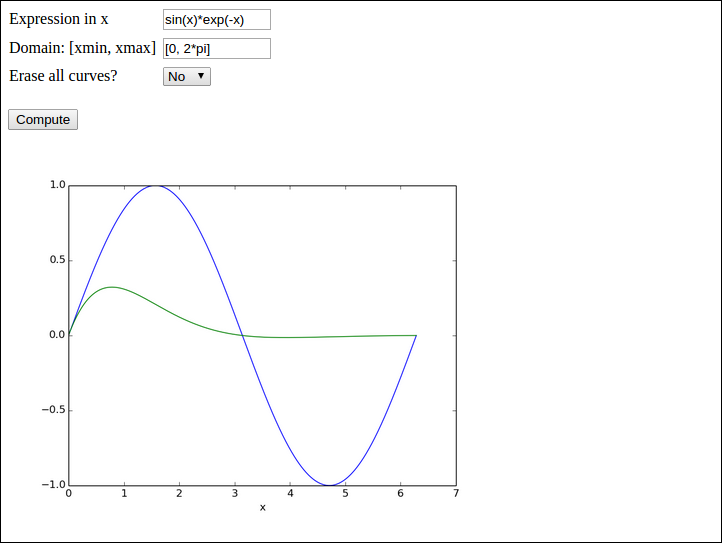
Task: Open the 'Erase all curves?' dropdown
Action: [186, 76]
